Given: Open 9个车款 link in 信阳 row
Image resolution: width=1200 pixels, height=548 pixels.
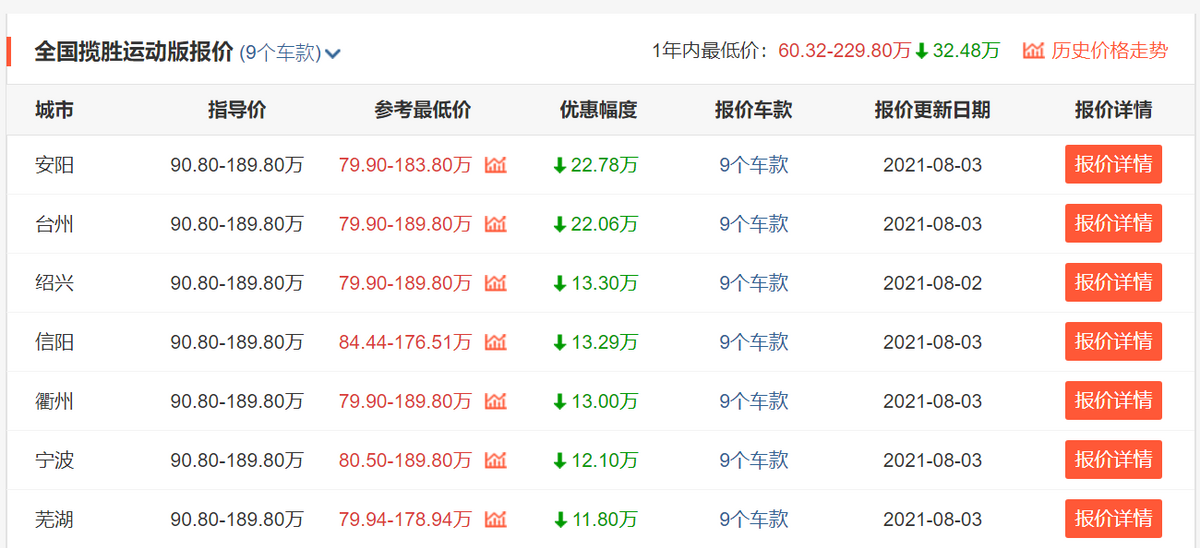Looking at the screenshot, I should tap(754, 342).
